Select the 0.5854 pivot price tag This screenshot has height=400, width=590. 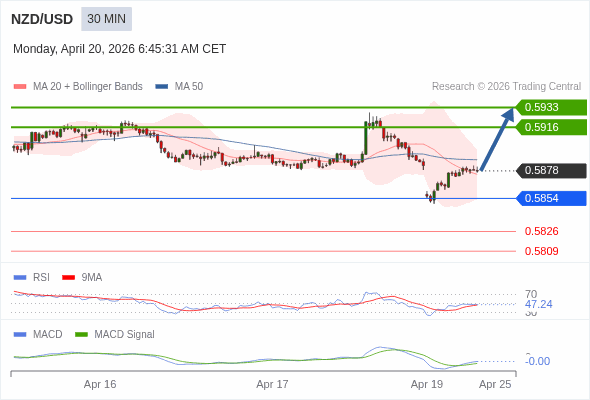[x=551, y=198]
